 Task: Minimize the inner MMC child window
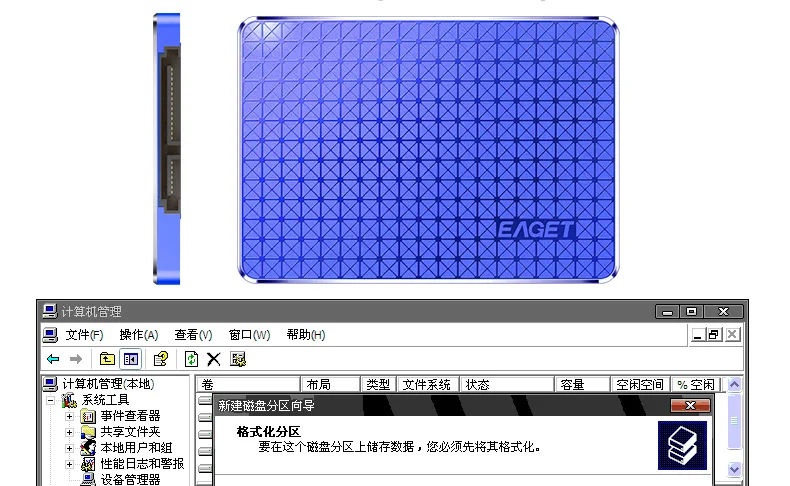(x=698, y=335)
